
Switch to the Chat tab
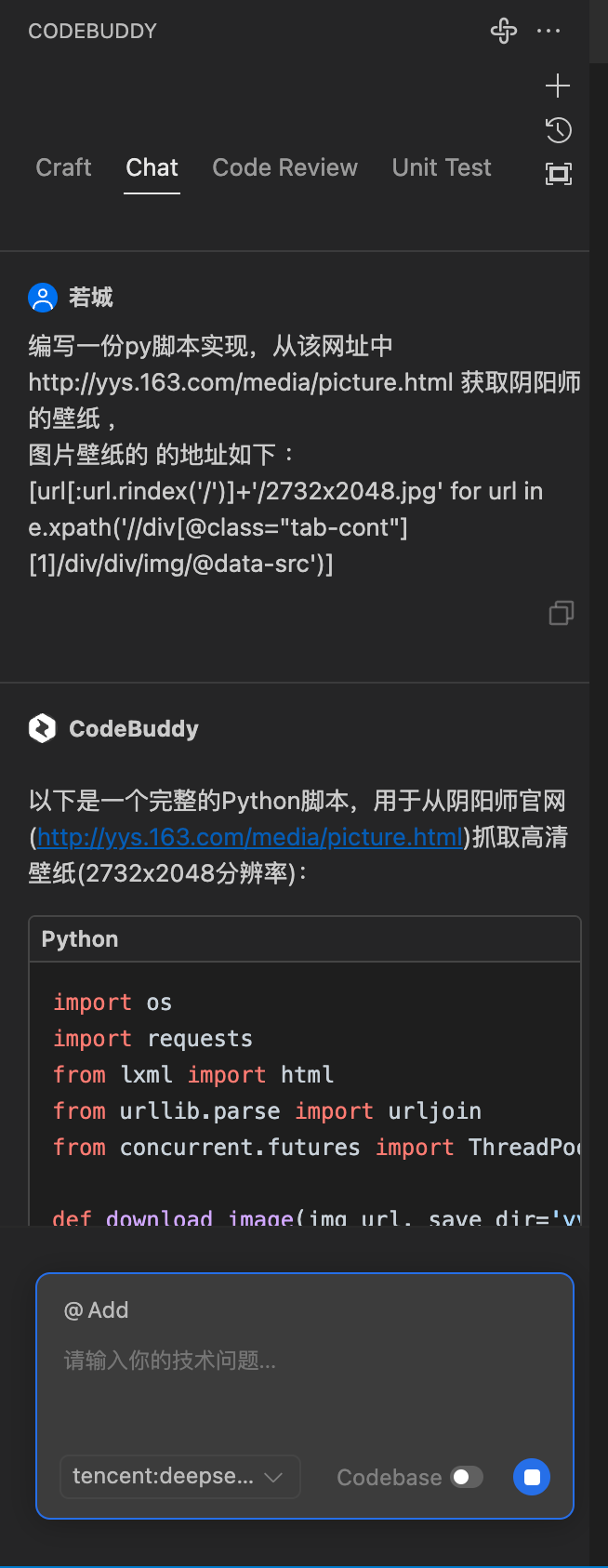[152, 167]
